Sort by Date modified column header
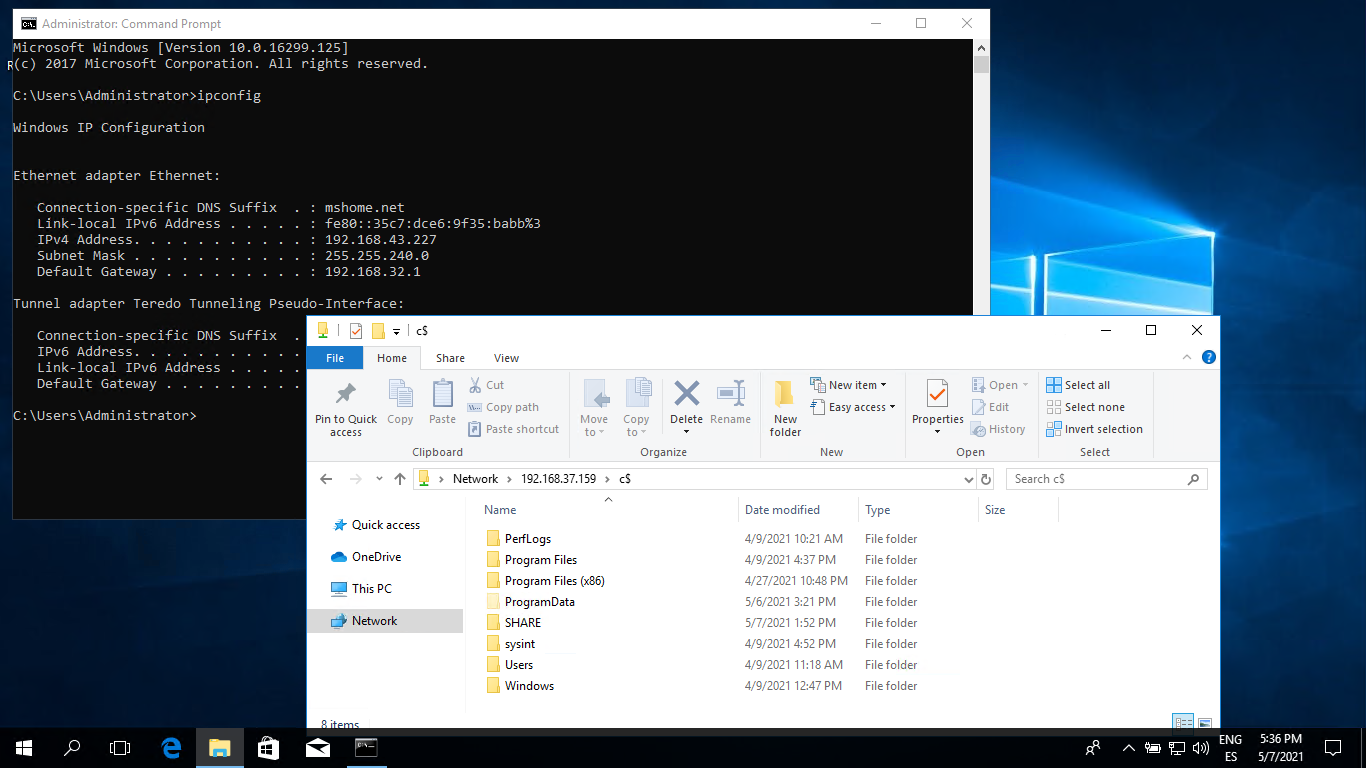Image resolution: width=1366 pixels, height=768 pixels. (x=797, y=510)
